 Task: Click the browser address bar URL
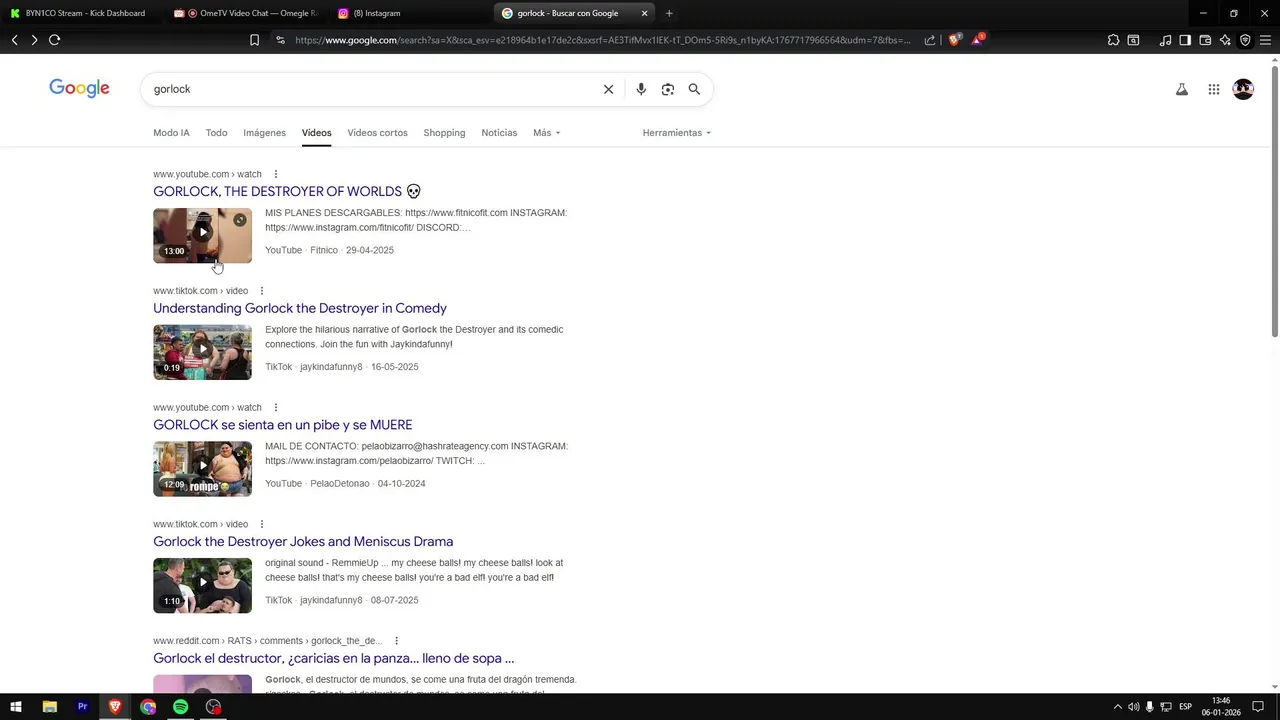coord(603,40)
